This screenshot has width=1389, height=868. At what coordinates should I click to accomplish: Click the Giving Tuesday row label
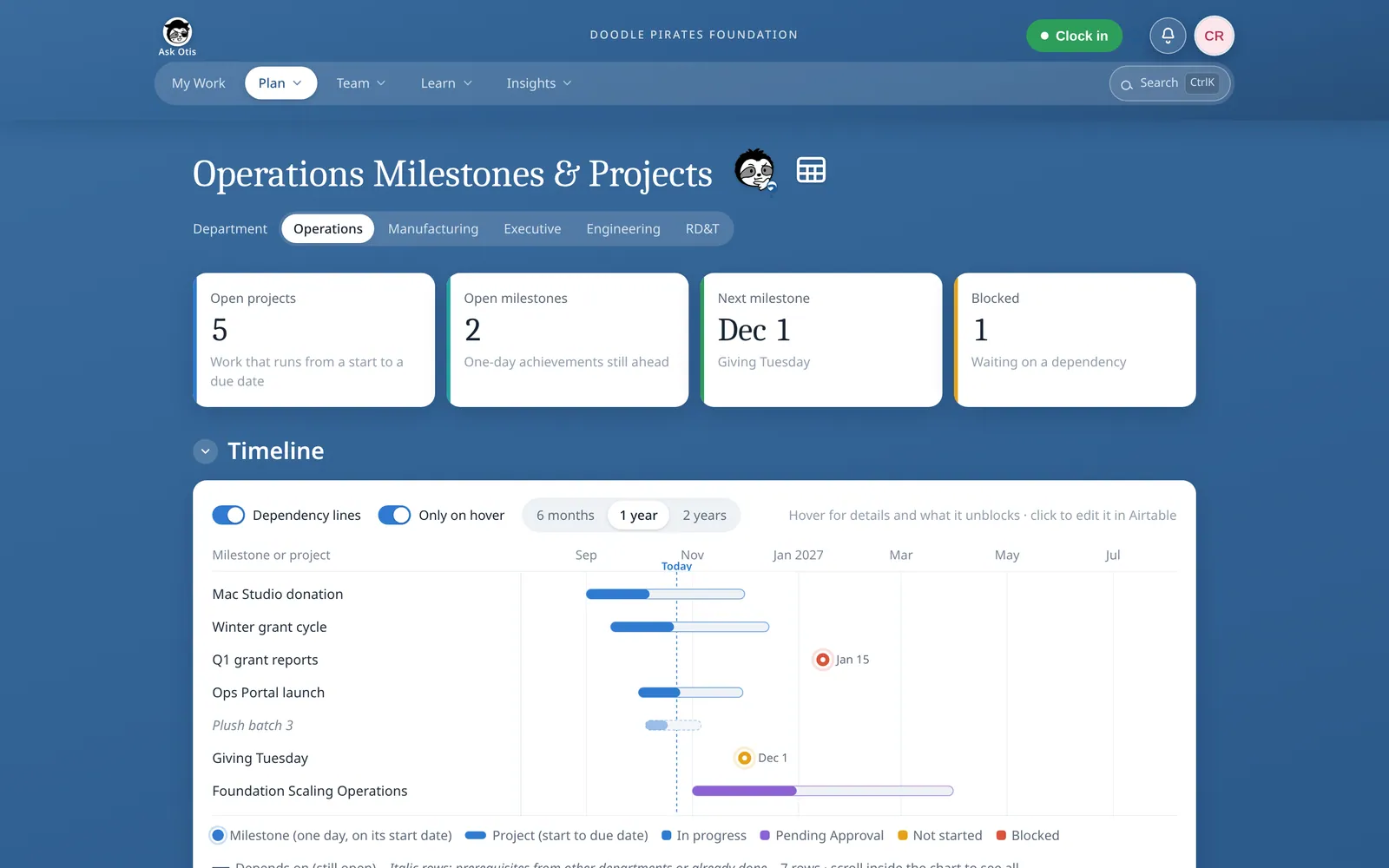tap(260, 758)
